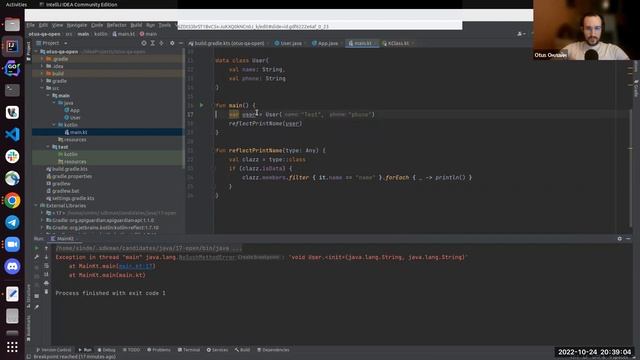The image size is (640, 360).
Task: Open Telegram from the dock
Action: [12, 222]
